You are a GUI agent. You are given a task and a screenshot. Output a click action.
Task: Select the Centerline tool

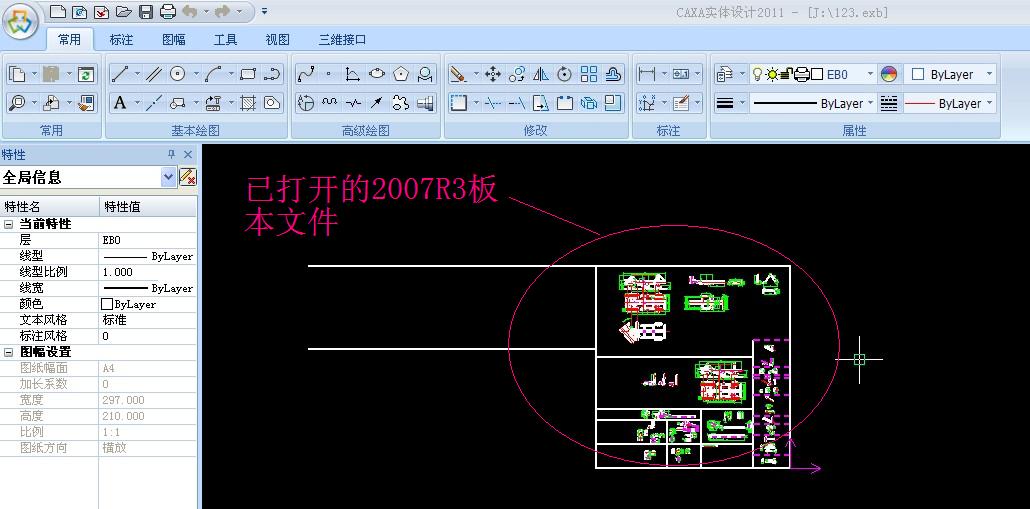coord(153,103)
